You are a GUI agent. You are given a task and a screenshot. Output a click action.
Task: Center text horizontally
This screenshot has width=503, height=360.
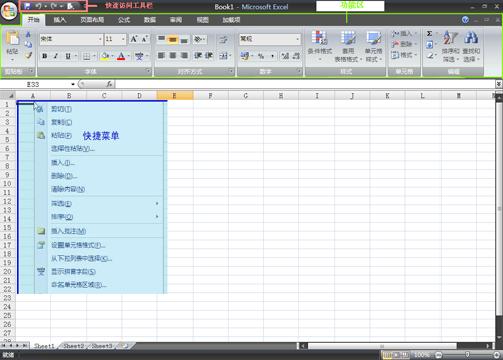pyautogui.click(x=172, y=55)
